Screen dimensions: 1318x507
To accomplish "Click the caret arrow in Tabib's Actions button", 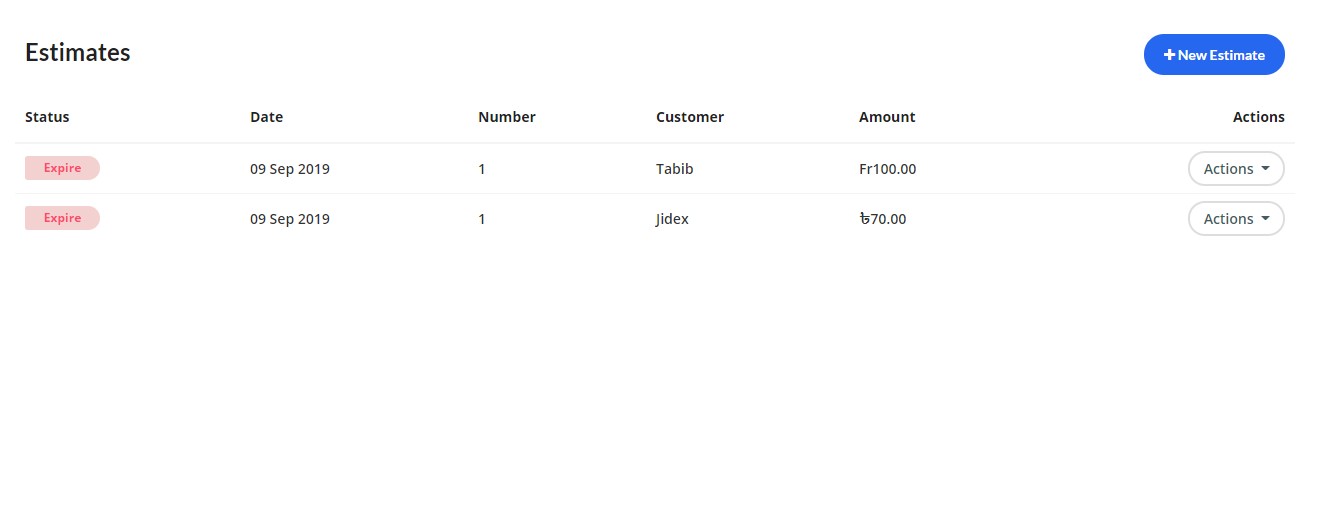I will 1265,169.
